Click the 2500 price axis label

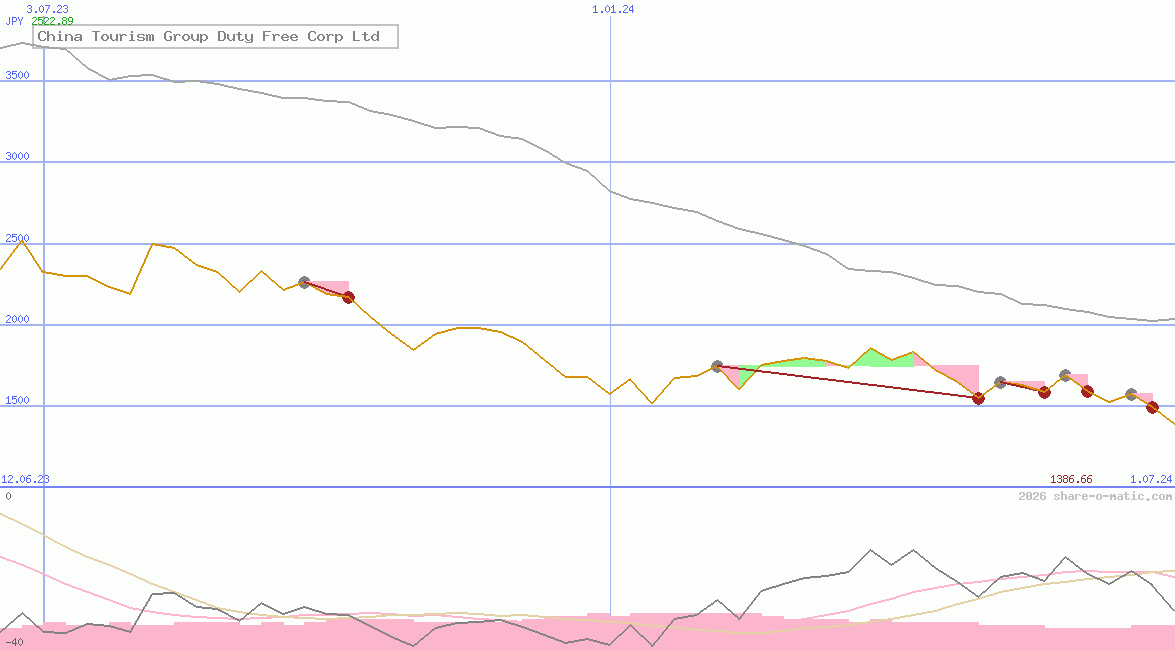pyautogui.click(x=17, y=238)
